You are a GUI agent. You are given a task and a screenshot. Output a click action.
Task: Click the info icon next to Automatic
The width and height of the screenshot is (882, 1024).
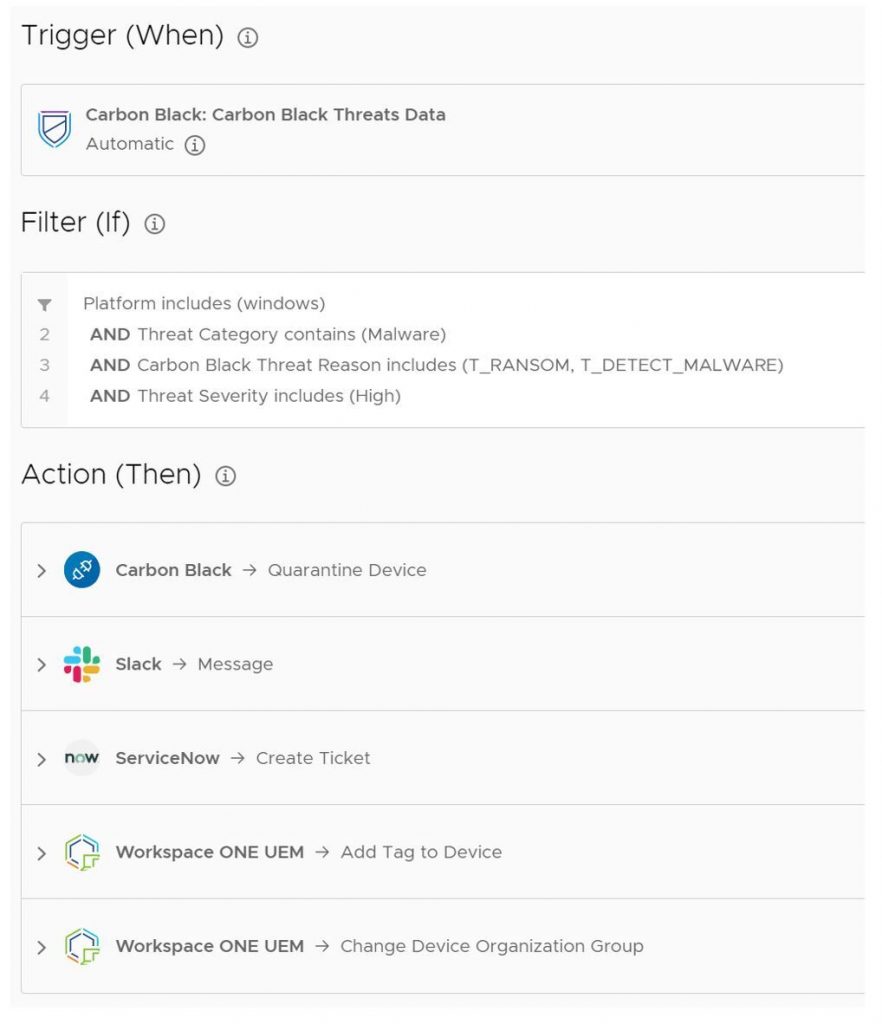(x=195, y=145)
